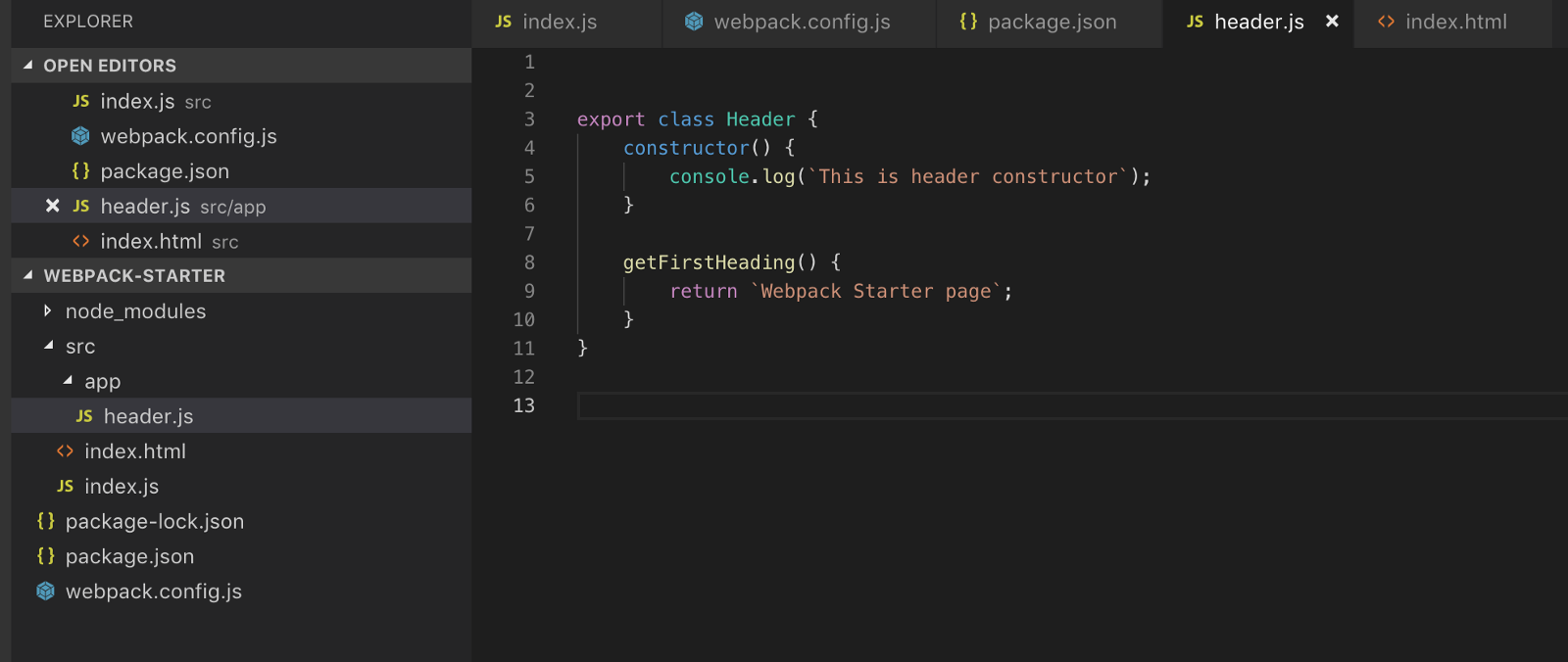
Task: Click the braces icon beside package-lock.json in file tree
Action: point(45,521)
